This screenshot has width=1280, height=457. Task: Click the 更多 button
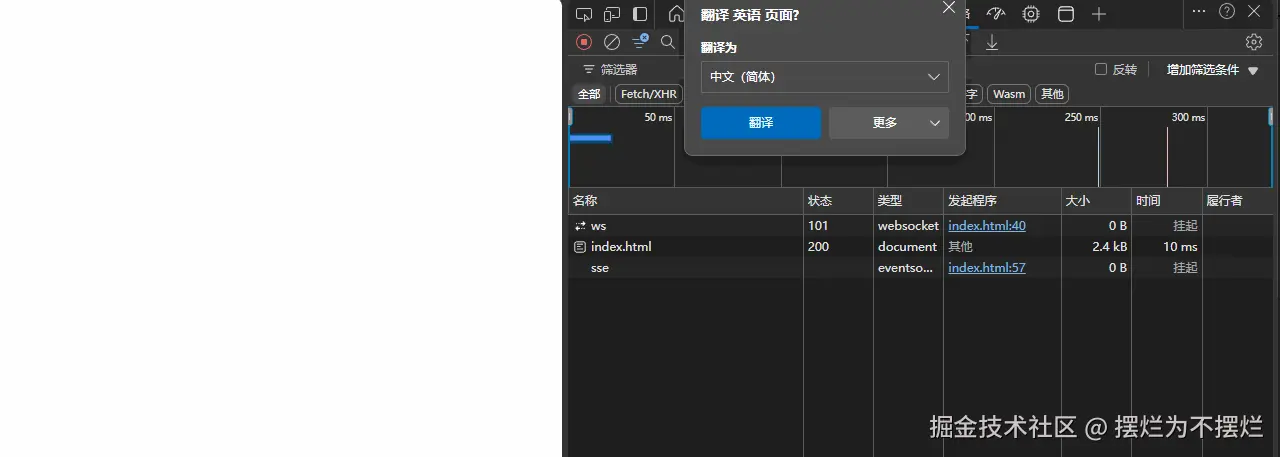pyautogui.click(x=885, y=123)
